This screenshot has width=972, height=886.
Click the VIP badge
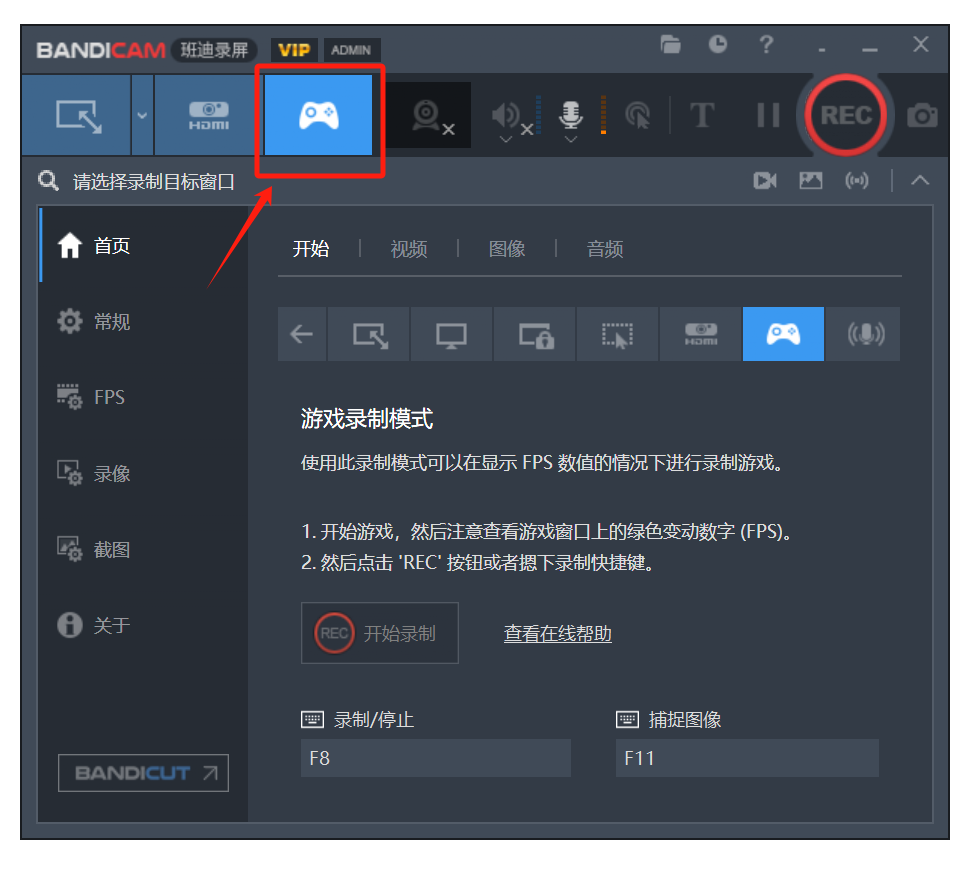tap(294, 50)
